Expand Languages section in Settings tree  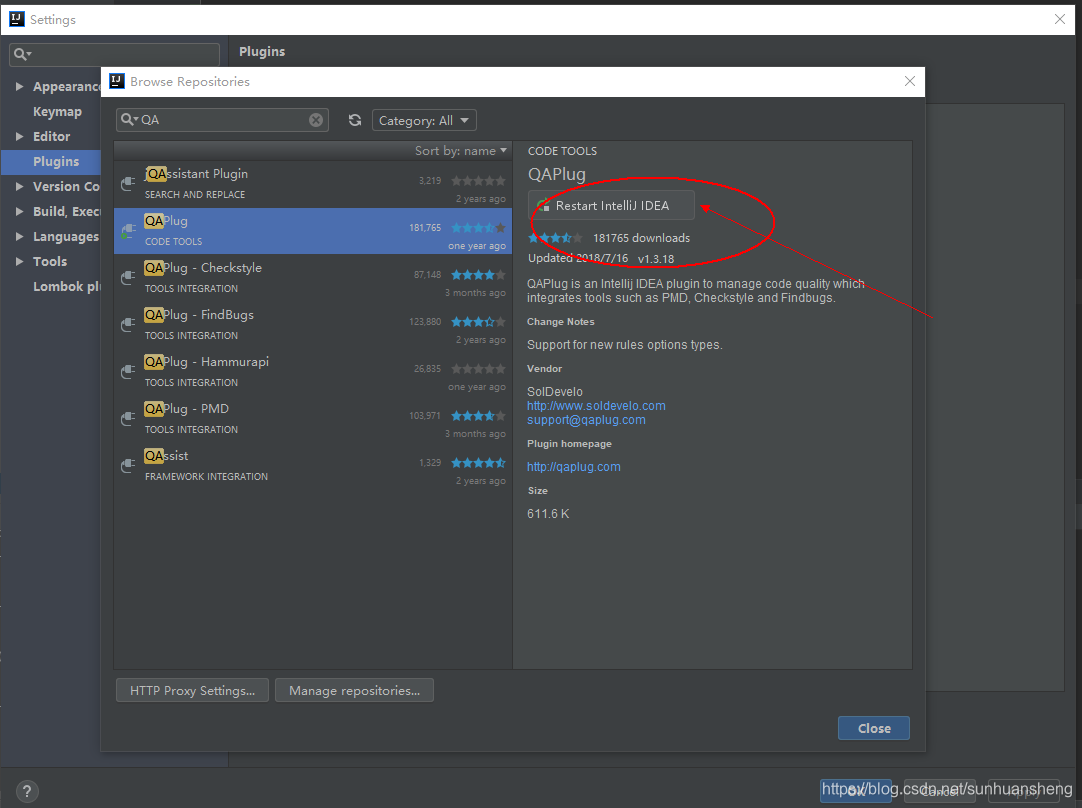point(19,237)
